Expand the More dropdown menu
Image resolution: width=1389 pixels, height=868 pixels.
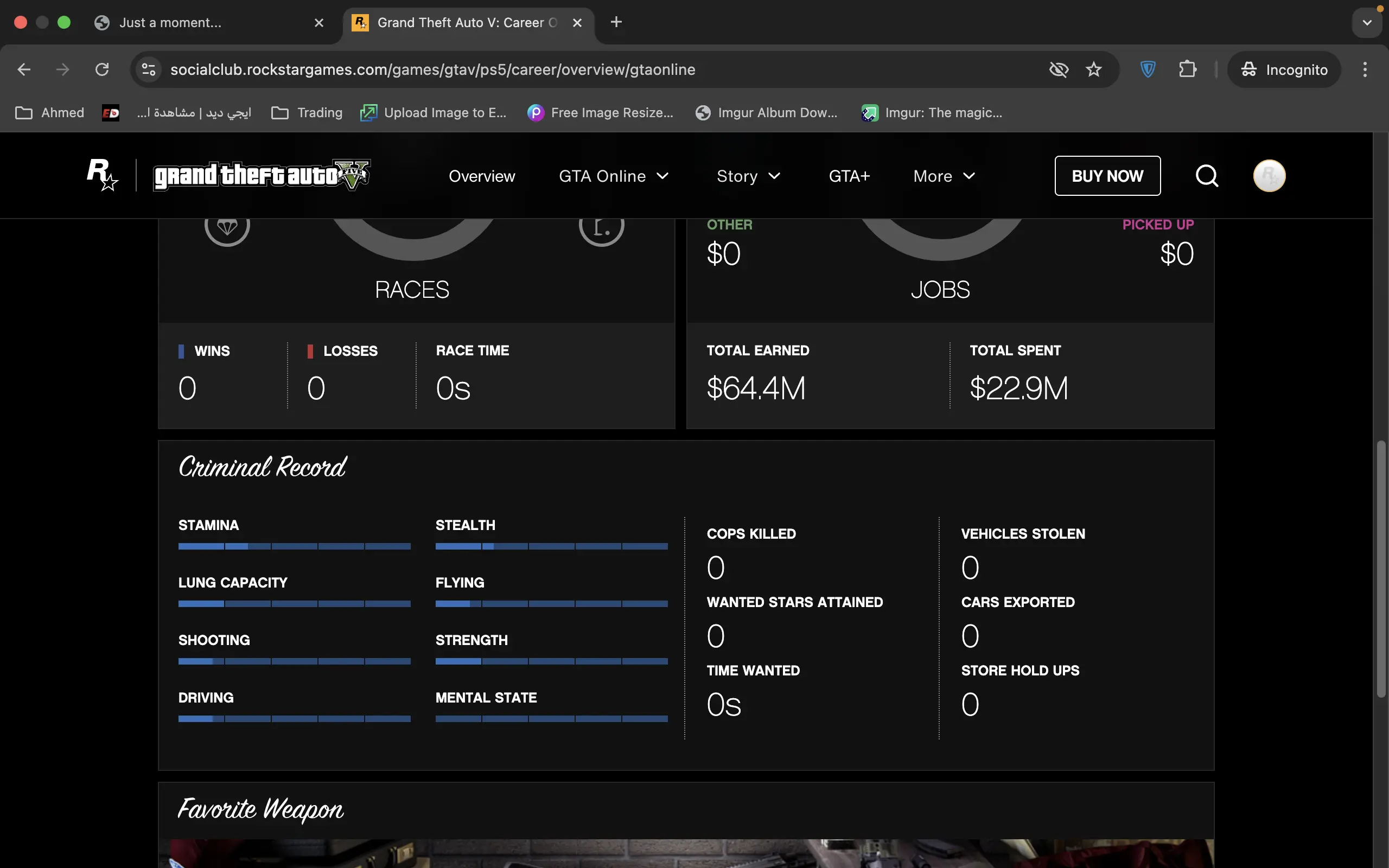(944, 176)
